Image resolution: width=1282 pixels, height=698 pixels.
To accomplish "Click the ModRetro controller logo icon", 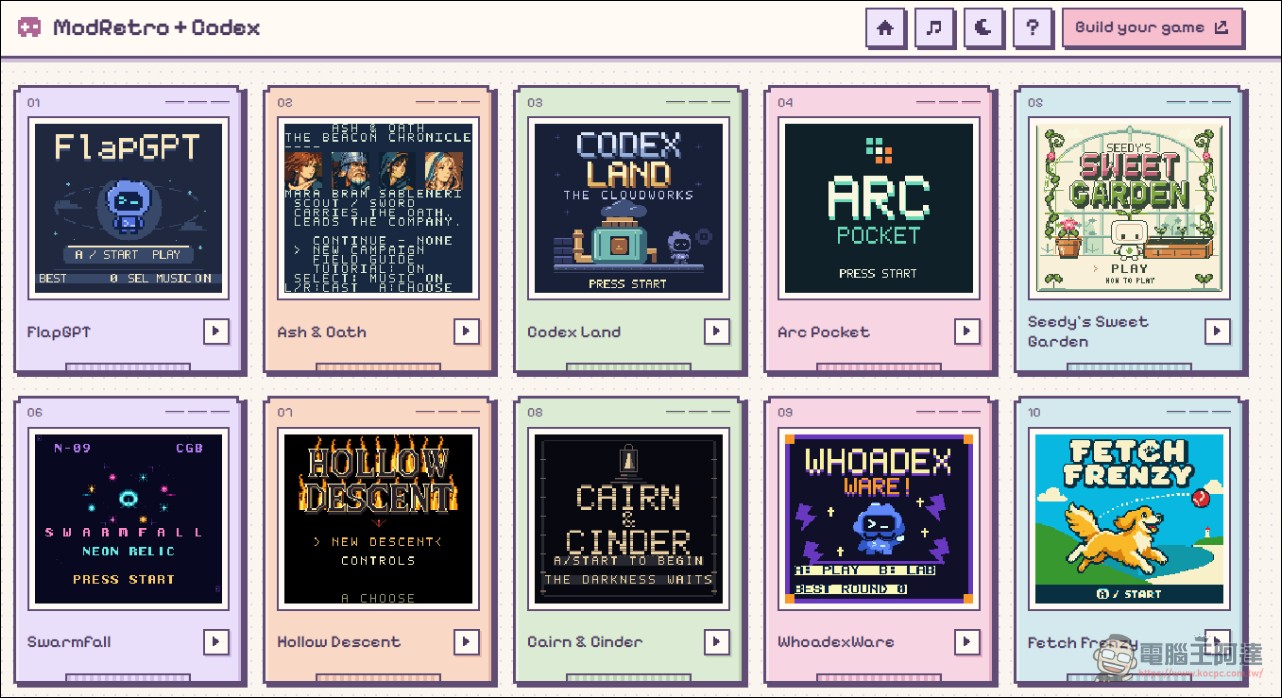I will 30,27.
